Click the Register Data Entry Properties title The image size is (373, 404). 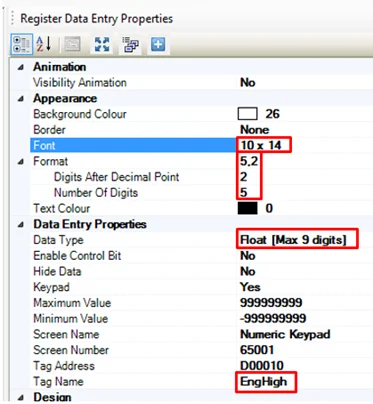tap(96, 19)
